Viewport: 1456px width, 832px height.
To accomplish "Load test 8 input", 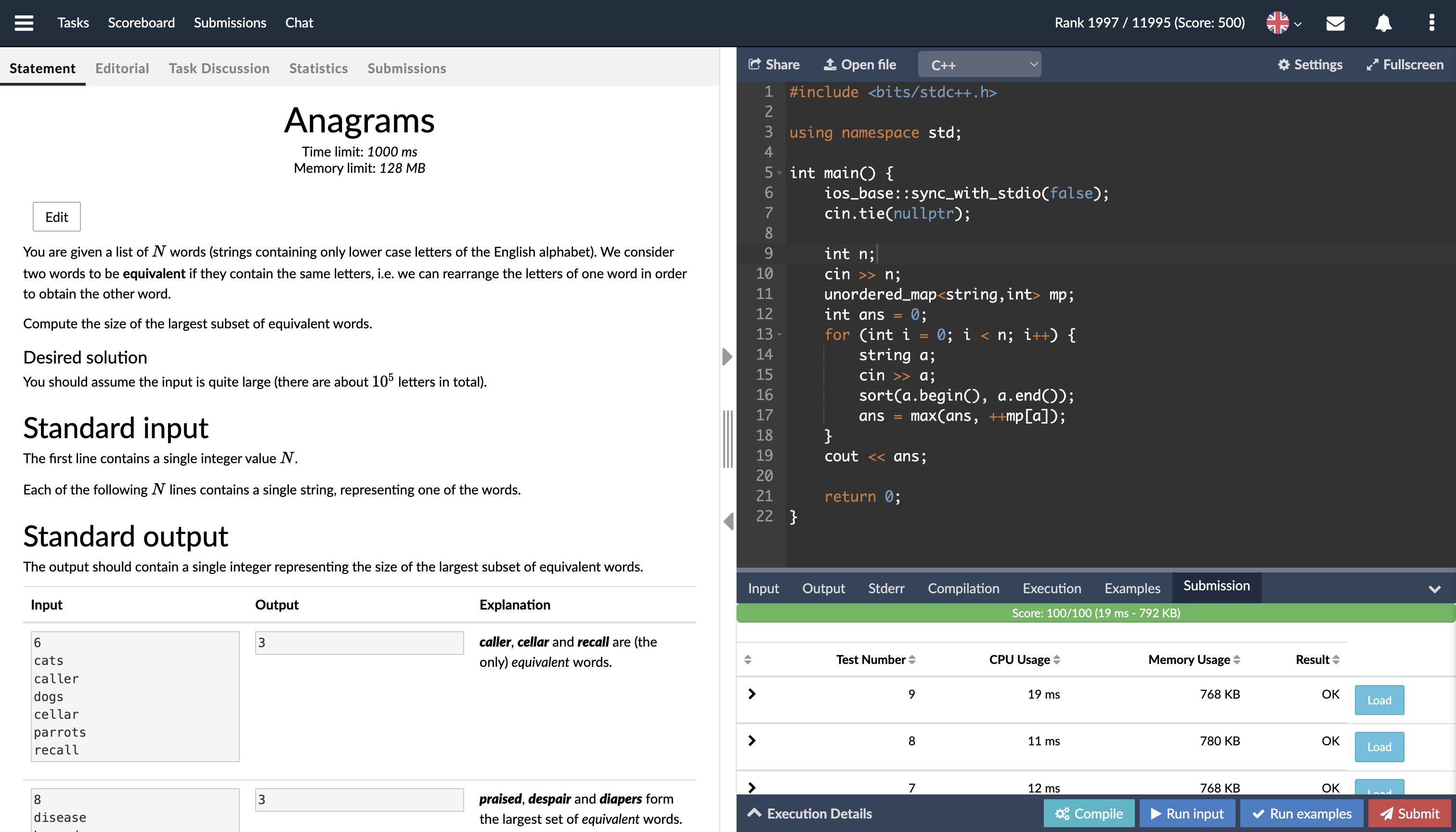I will coord(1379,747).
